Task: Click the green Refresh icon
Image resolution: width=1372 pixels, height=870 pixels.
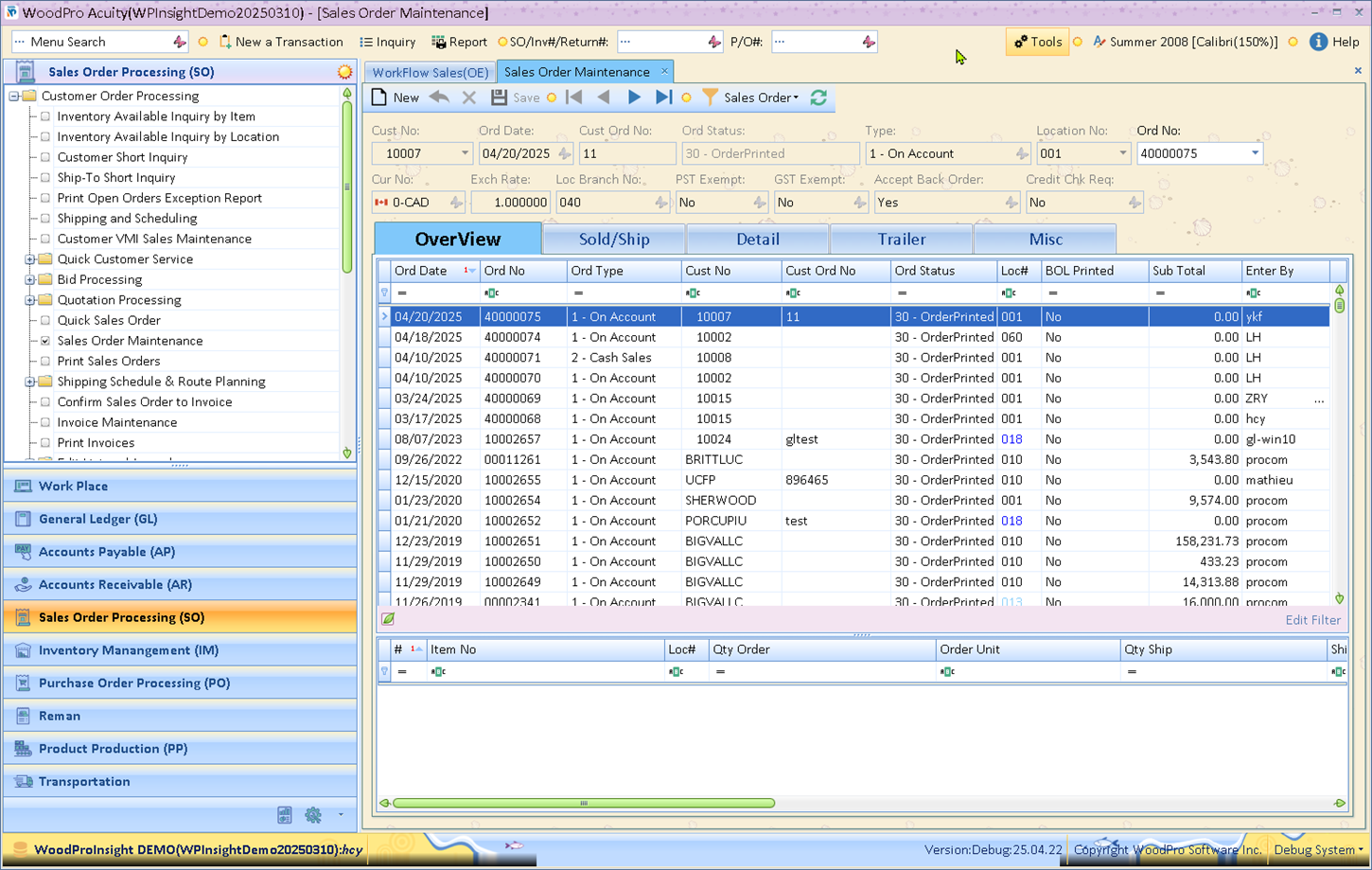Action: (x=819, y=98)
